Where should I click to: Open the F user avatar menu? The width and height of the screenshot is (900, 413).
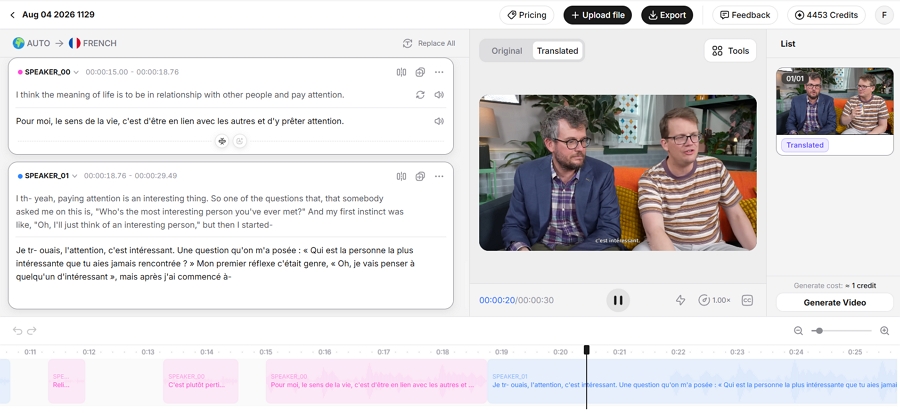point(884,15)
